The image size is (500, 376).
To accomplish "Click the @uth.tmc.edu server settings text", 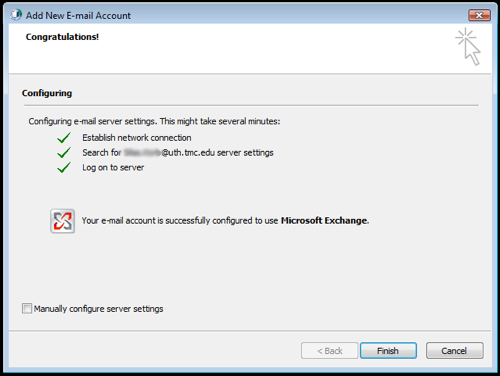I will (x=218, y=153).
